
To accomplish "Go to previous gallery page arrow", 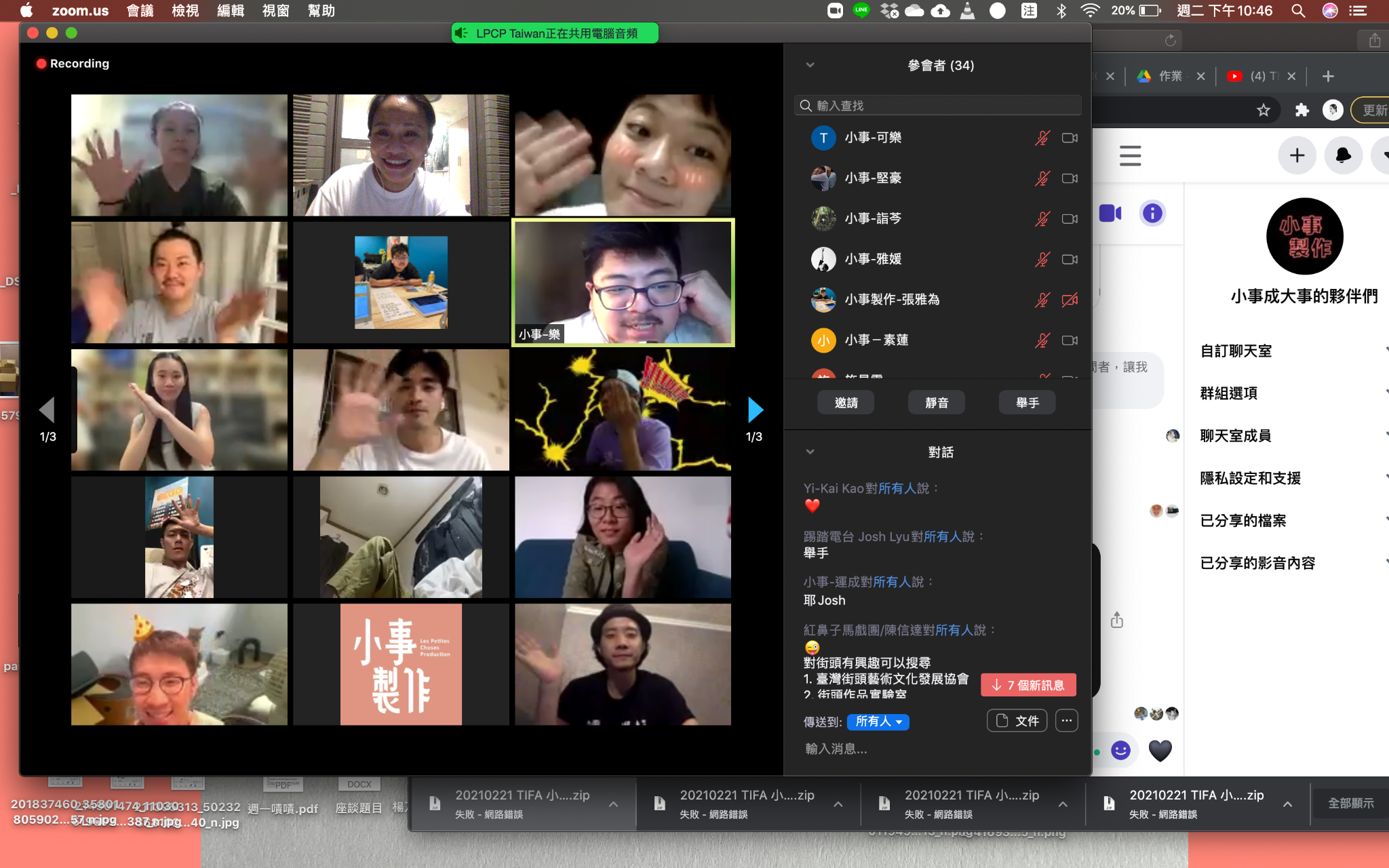I will coord(47,410).
